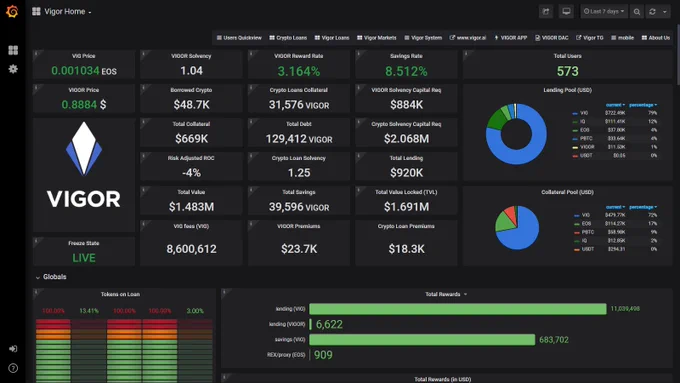This screenshot has width=680, height=383.
Task: Open the Vigor Markets dashboard link
Action: click(376, 38)
